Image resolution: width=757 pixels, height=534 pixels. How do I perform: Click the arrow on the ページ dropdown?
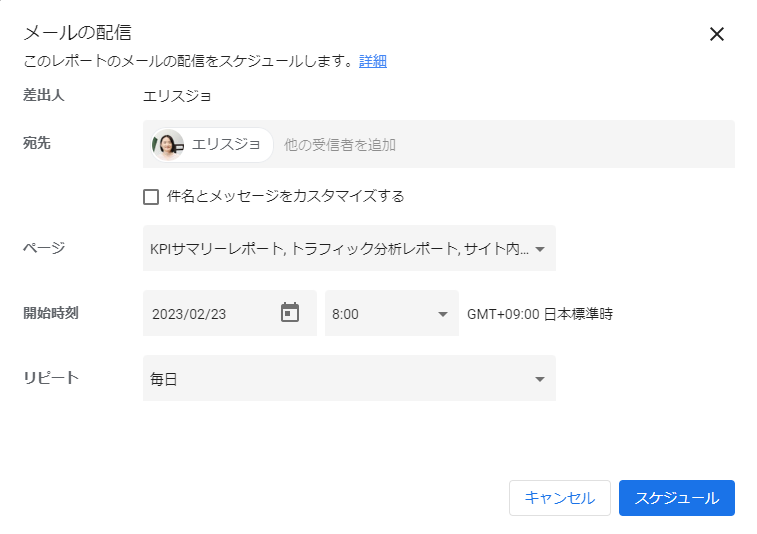[540, 249]
